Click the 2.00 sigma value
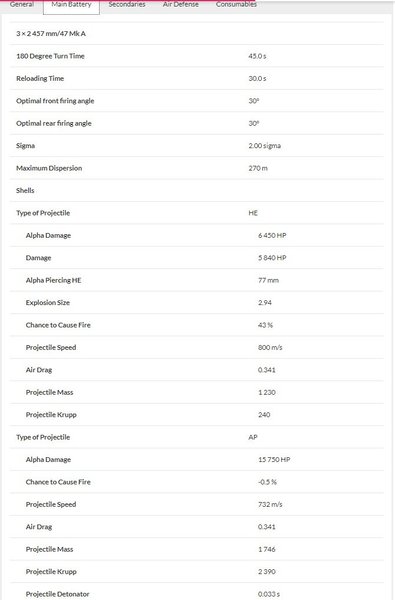395x600 pixels. [x=264, y=146]
